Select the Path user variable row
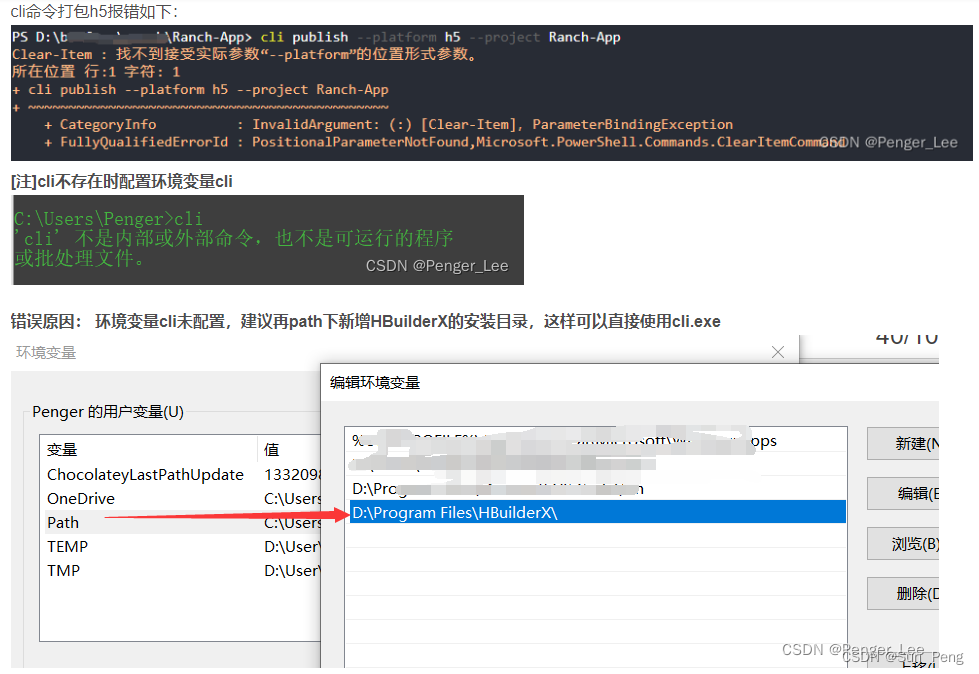Image resolution: width=979 pixels, height=674 pixels. tap(180, 522)
